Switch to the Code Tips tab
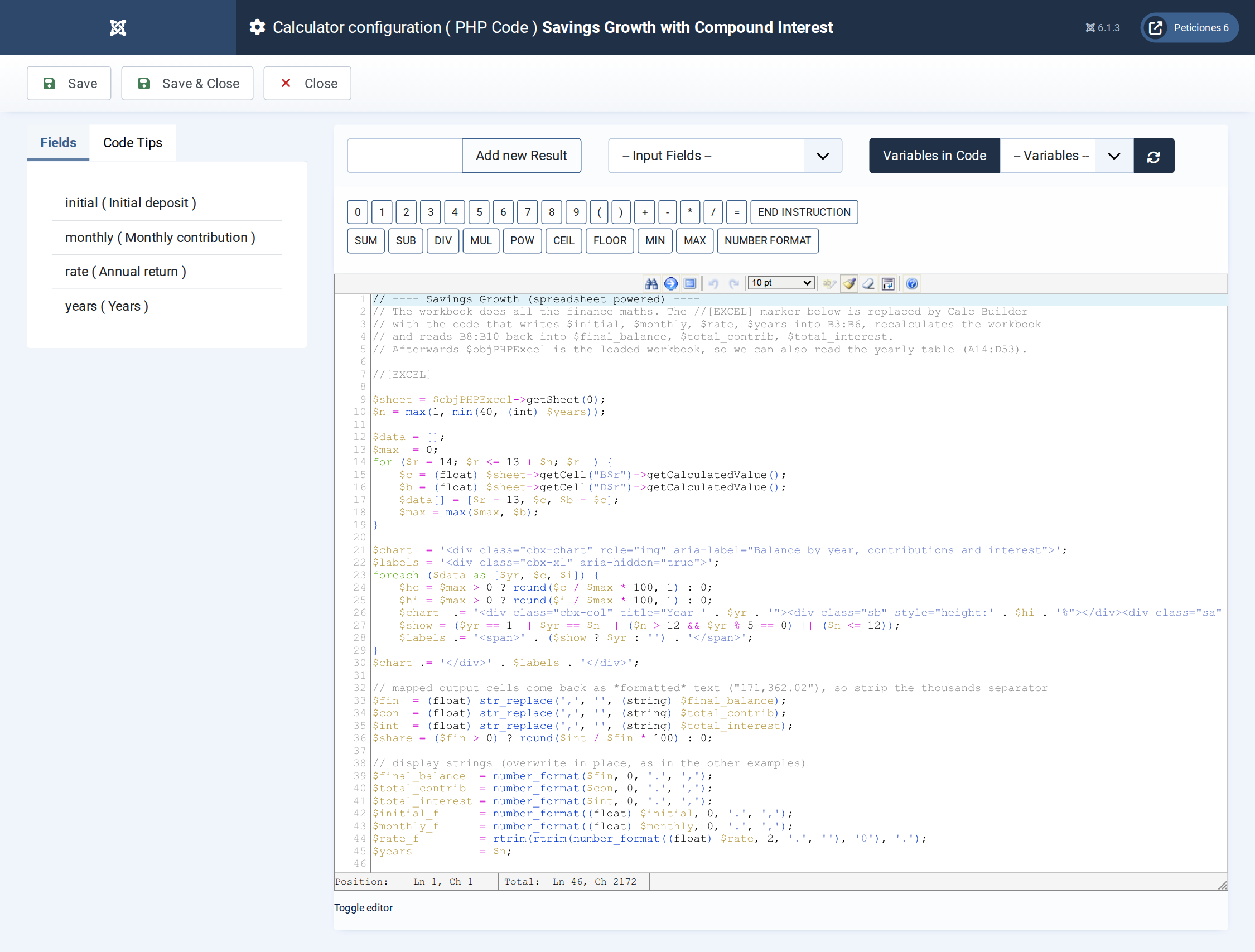The image size is (1255, 952). click(133, 142)
